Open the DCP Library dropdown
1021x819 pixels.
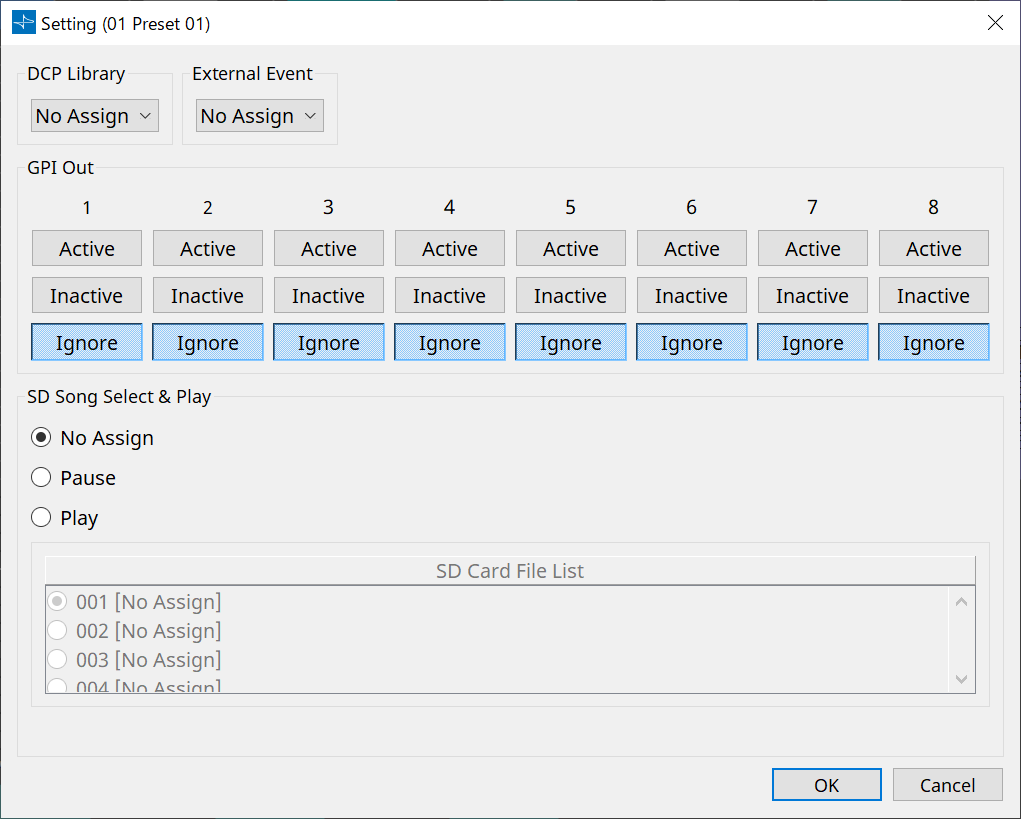[x=95, y=116]
